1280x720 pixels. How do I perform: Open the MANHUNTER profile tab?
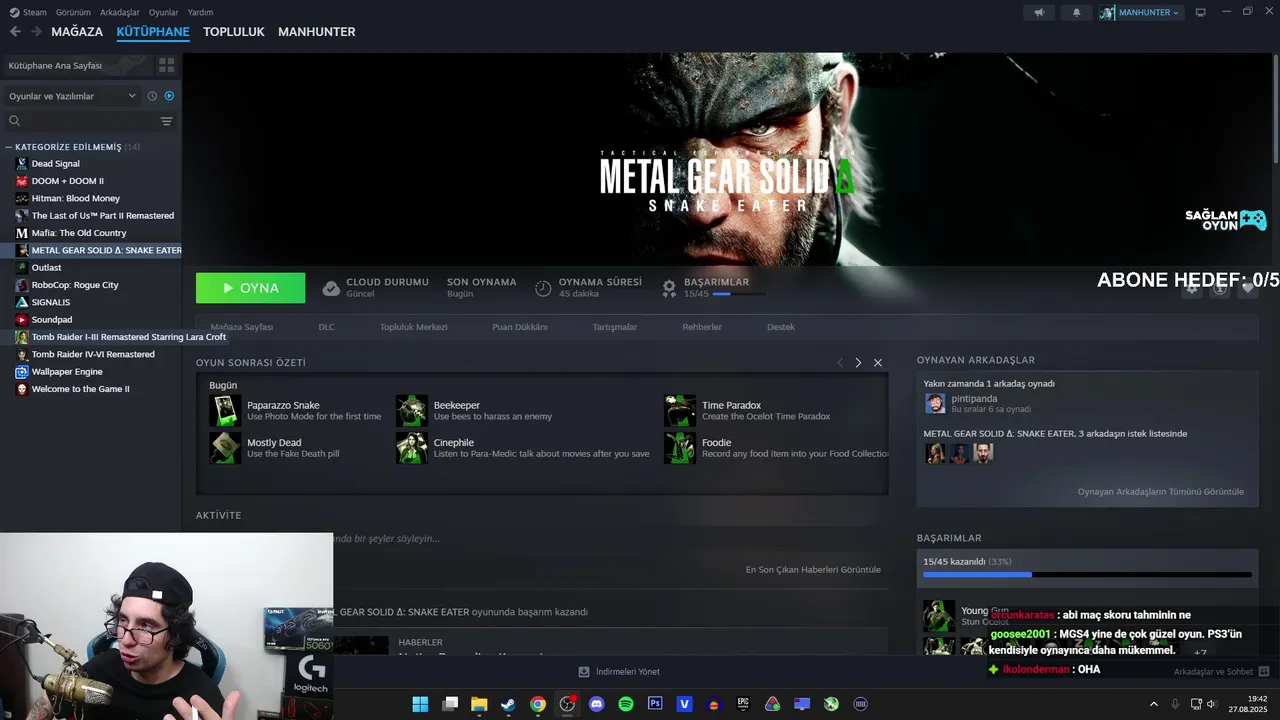[316, 32]
